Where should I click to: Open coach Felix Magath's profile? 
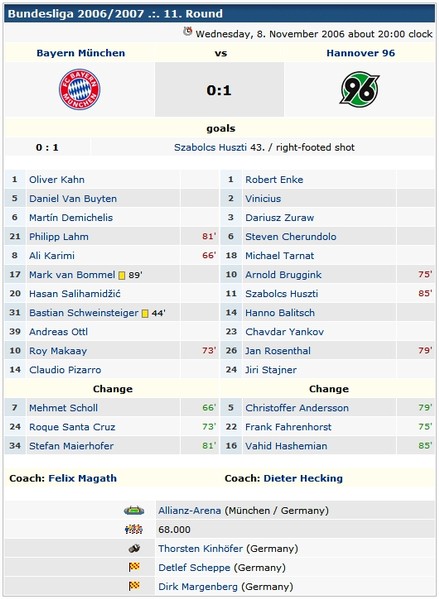click(83, 478)
